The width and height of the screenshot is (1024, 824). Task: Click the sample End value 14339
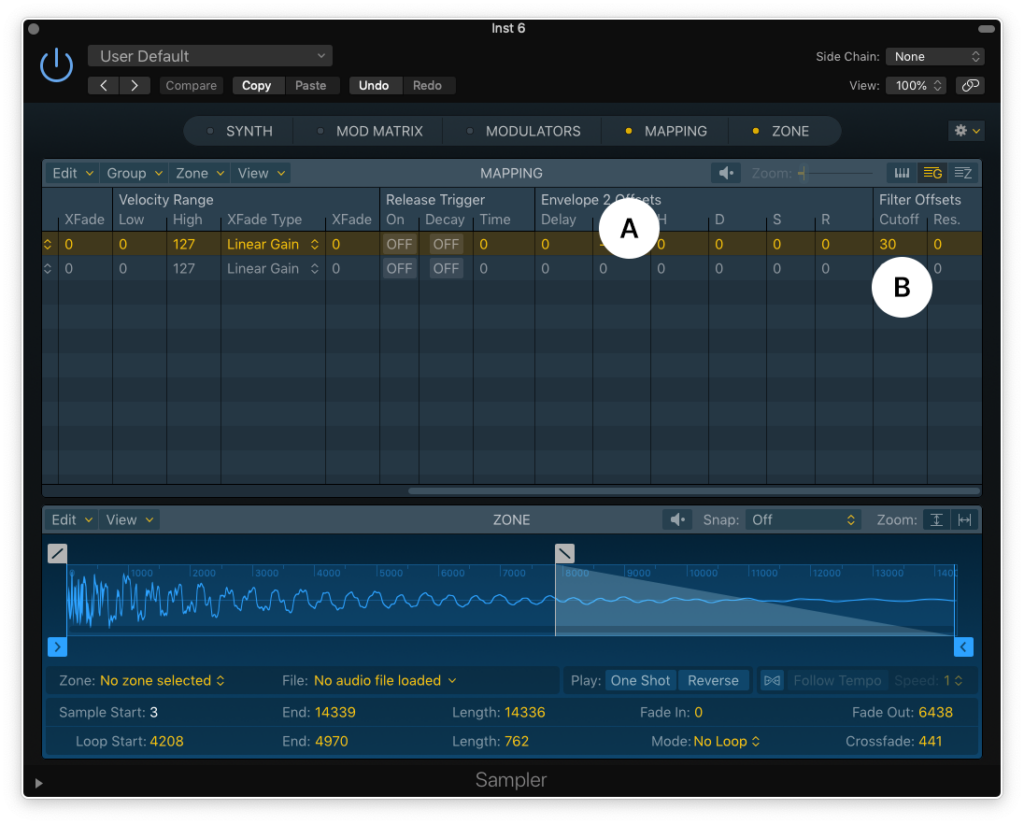335,712
